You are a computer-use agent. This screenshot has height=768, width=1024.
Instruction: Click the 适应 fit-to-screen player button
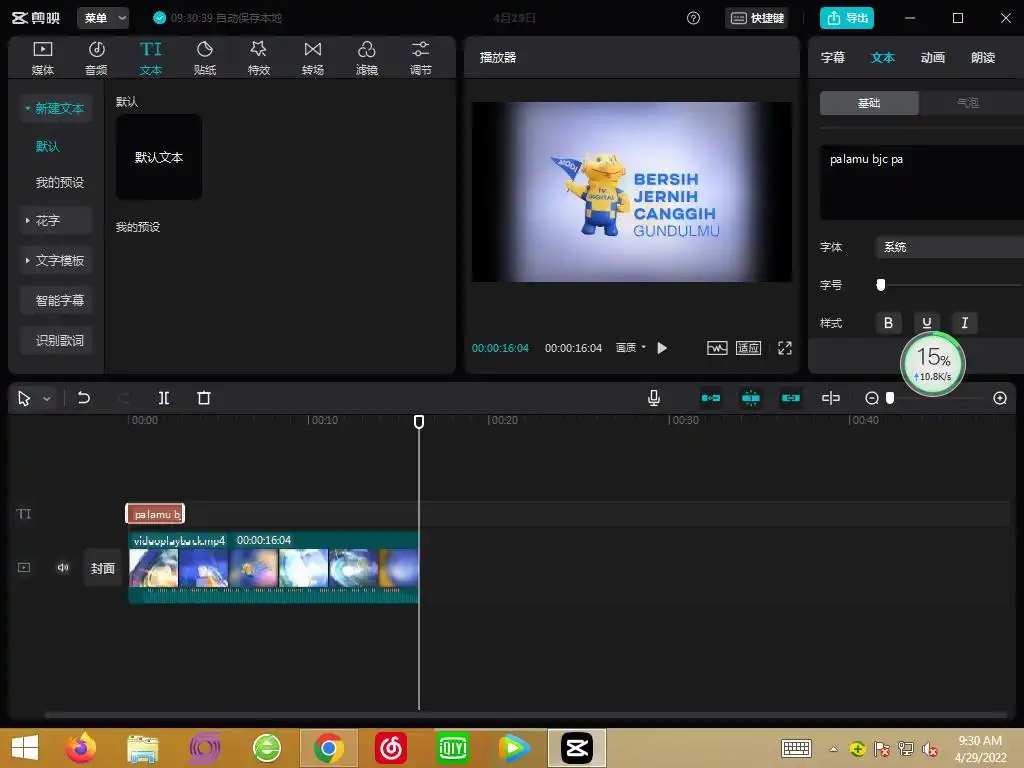coord(748,348)
